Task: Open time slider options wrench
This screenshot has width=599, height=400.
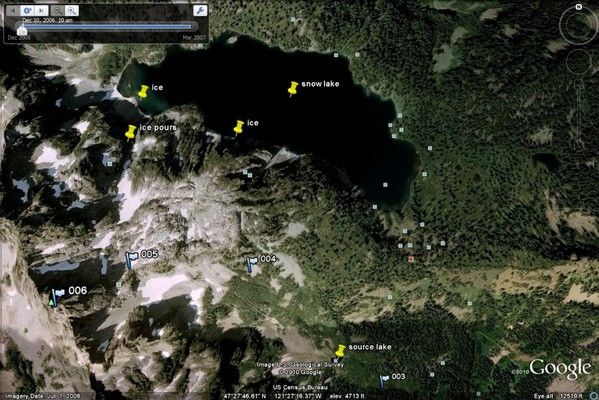Action: (x=200, y=11)
